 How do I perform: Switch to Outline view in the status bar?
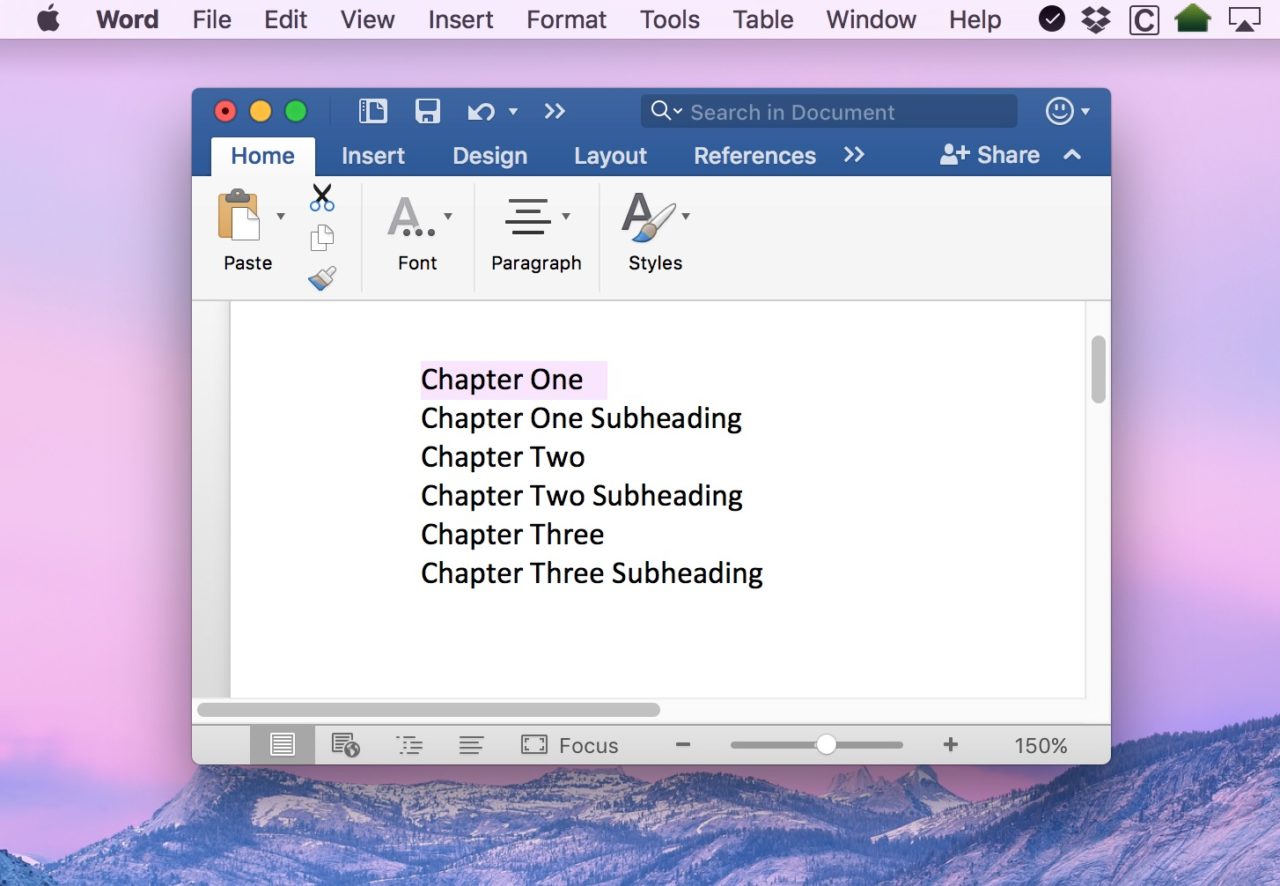(409, 744)
